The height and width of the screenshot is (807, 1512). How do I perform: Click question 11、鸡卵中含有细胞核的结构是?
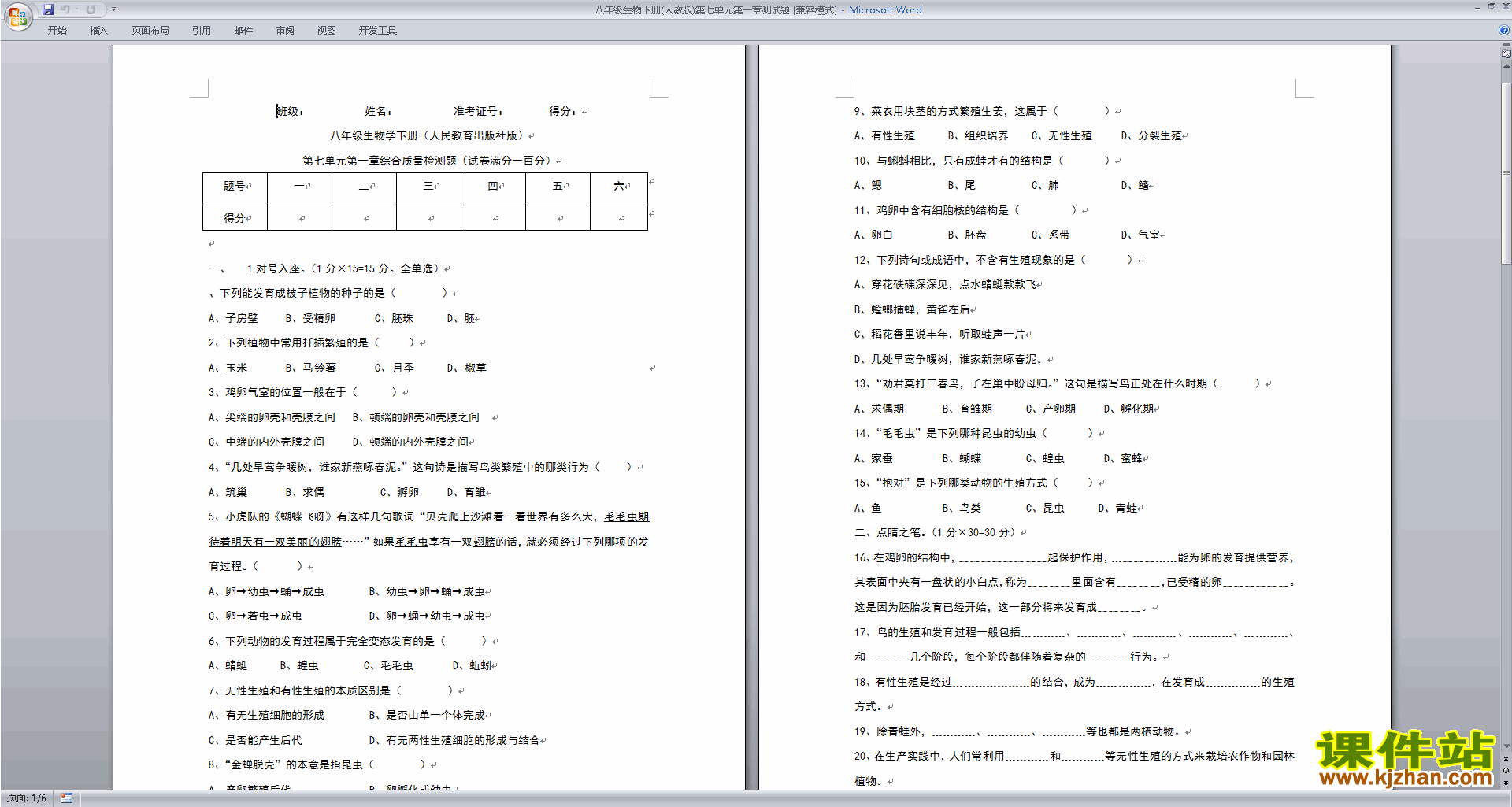tap(965, 210)
